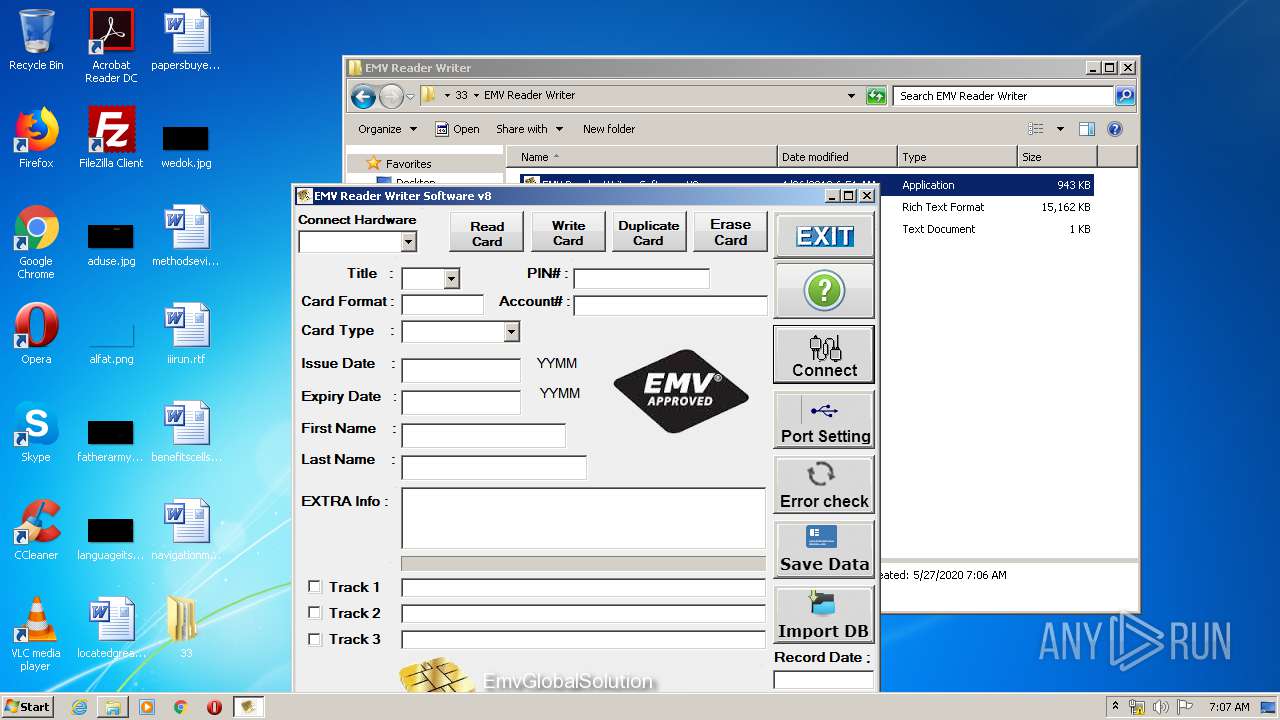1280x720 pixels.
Task: Open CCleaner desktop icon
Action: 36,530
